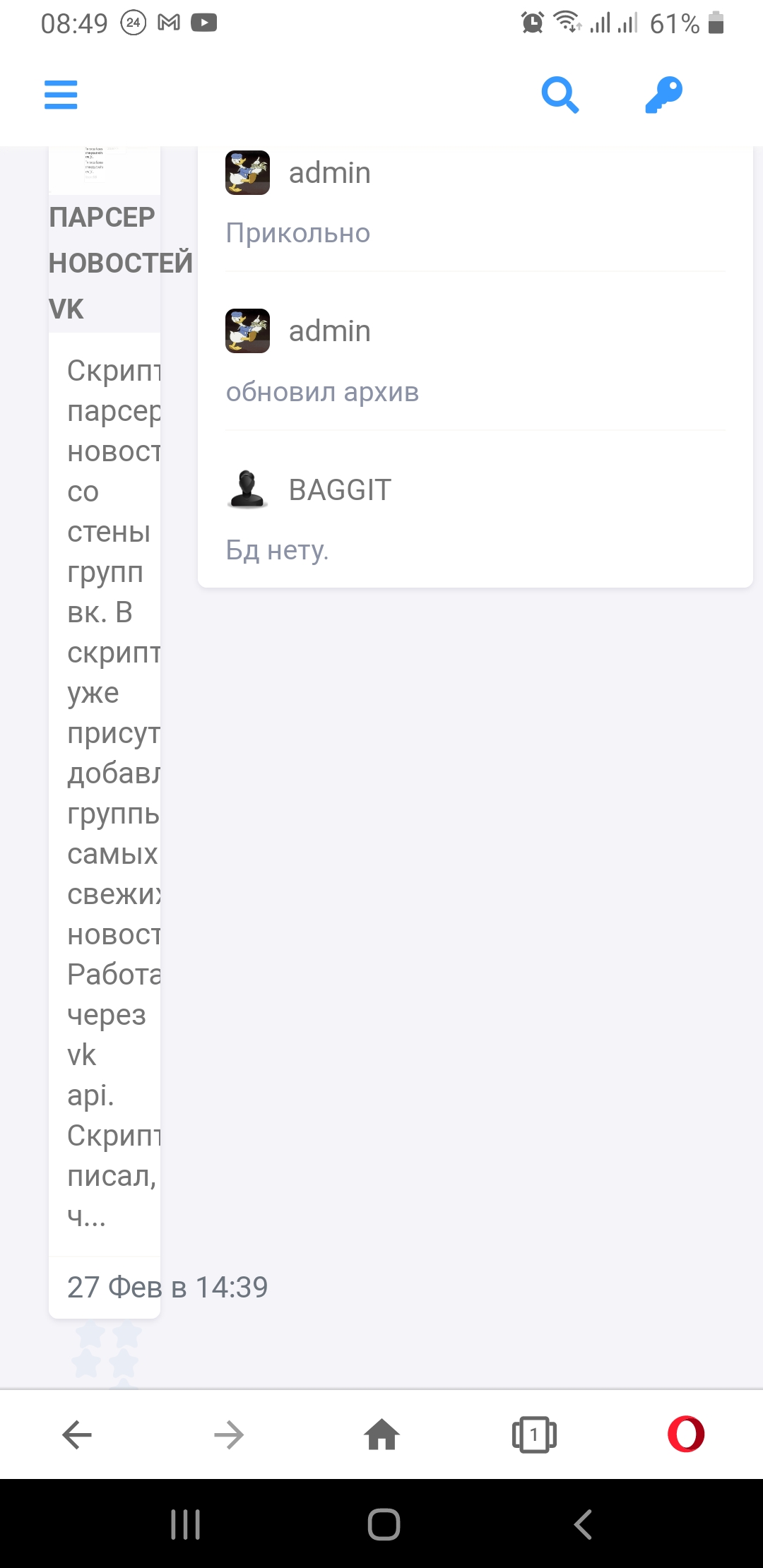Go to the browser home page icon
Image resolution: width=763 pixels, height=1568 pixels.
381,1435
